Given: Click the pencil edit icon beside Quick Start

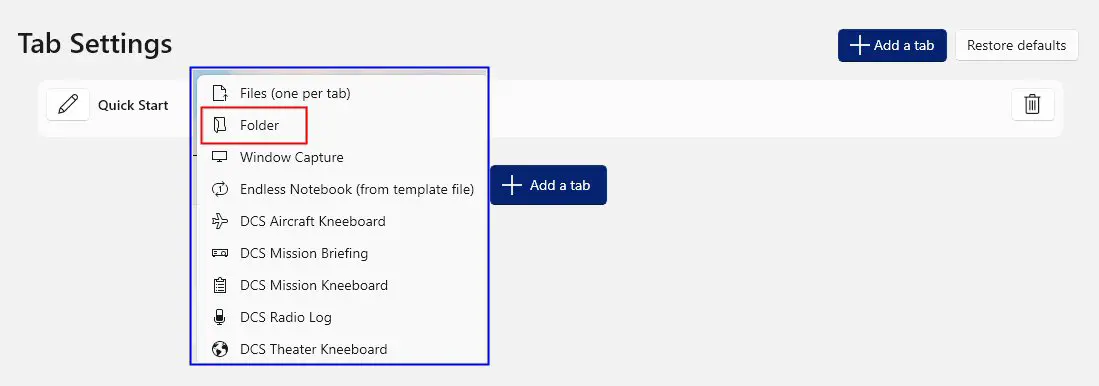Looking at the screenshot, I should click(68, 105).
